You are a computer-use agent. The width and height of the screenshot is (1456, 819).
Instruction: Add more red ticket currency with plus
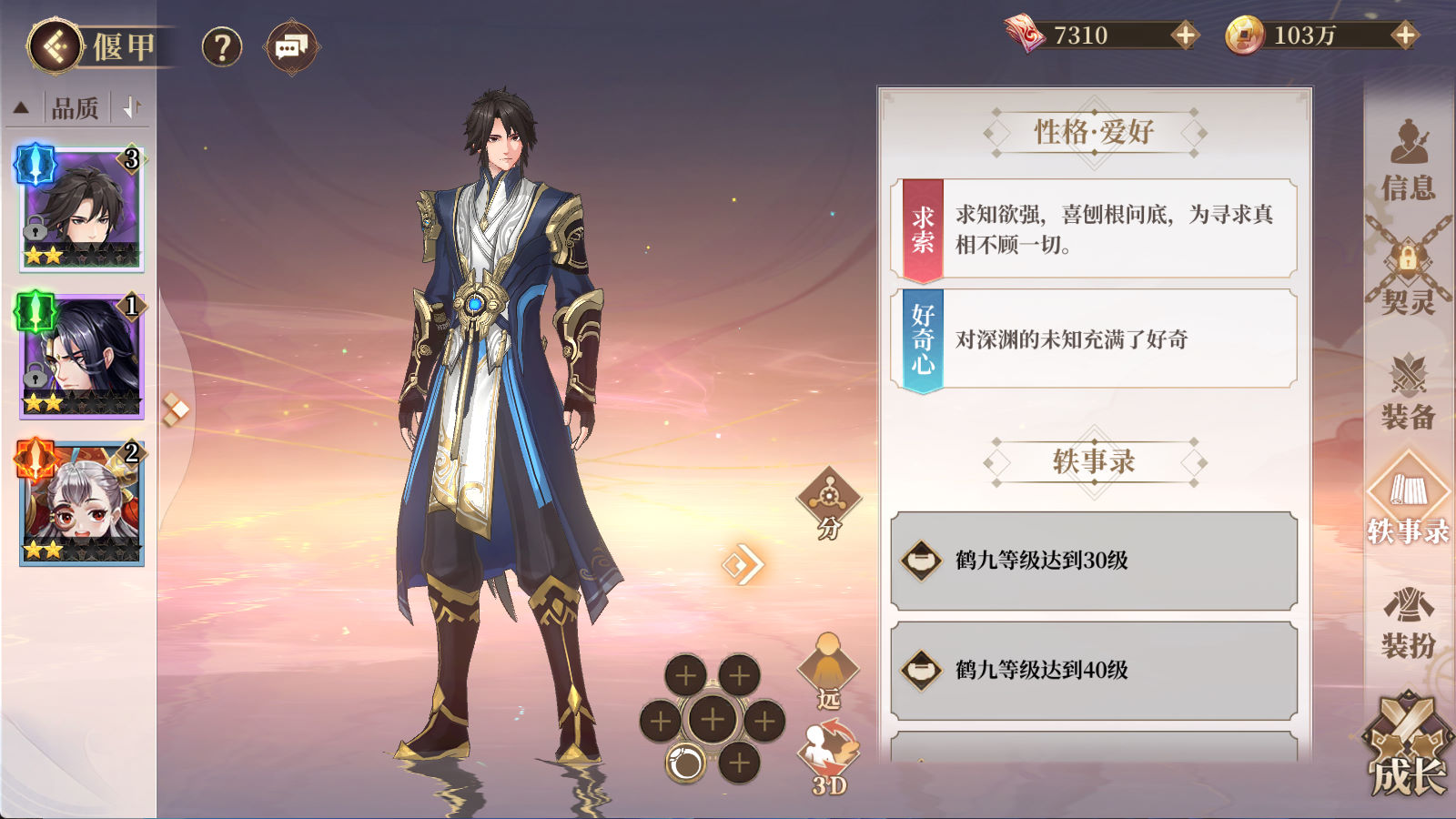pyautogui.click(x=1184, y=35)
